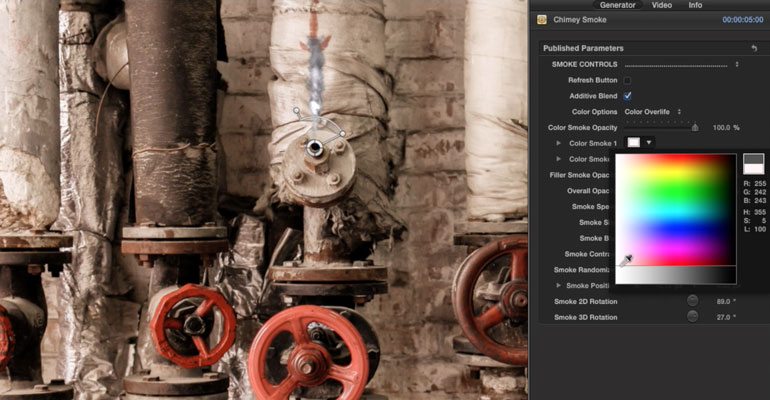This screenshot has width=770, height=400.
Task: Click the Smoke 3D Rotation dial
Action: pos(692,317)
